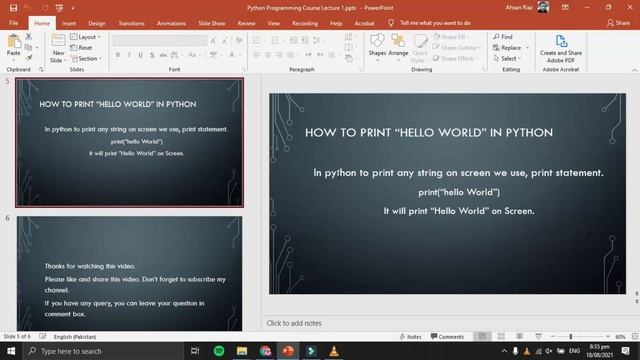The height and width of the screenshot is (360, 640).
Task: Select slide 6 thumbnail
Action: pos(129,273)
